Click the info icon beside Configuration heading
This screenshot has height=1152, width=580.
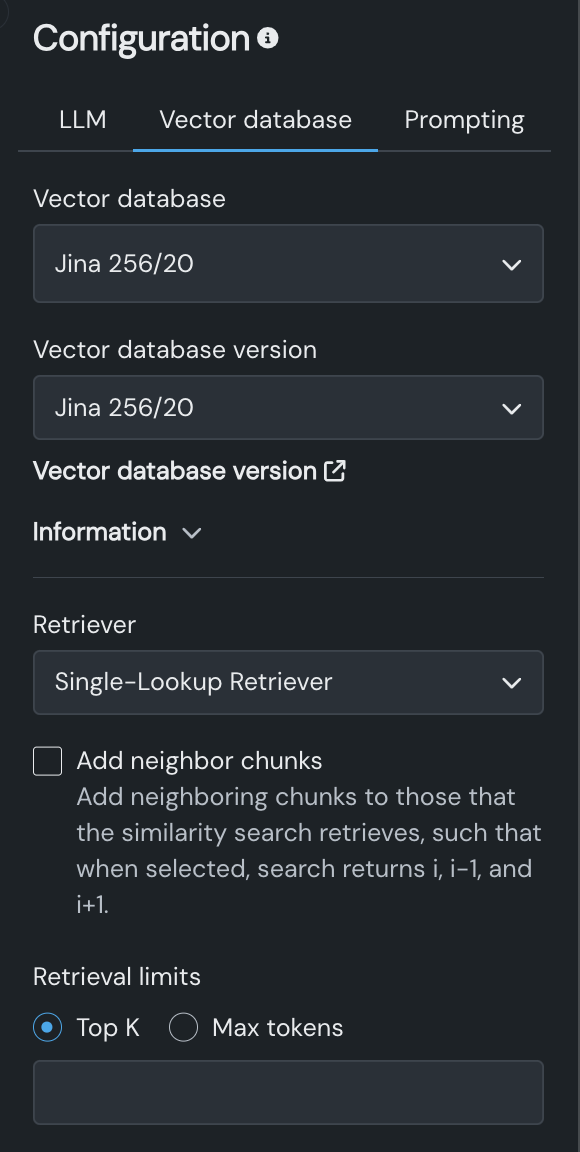click(x=268, y=38)
